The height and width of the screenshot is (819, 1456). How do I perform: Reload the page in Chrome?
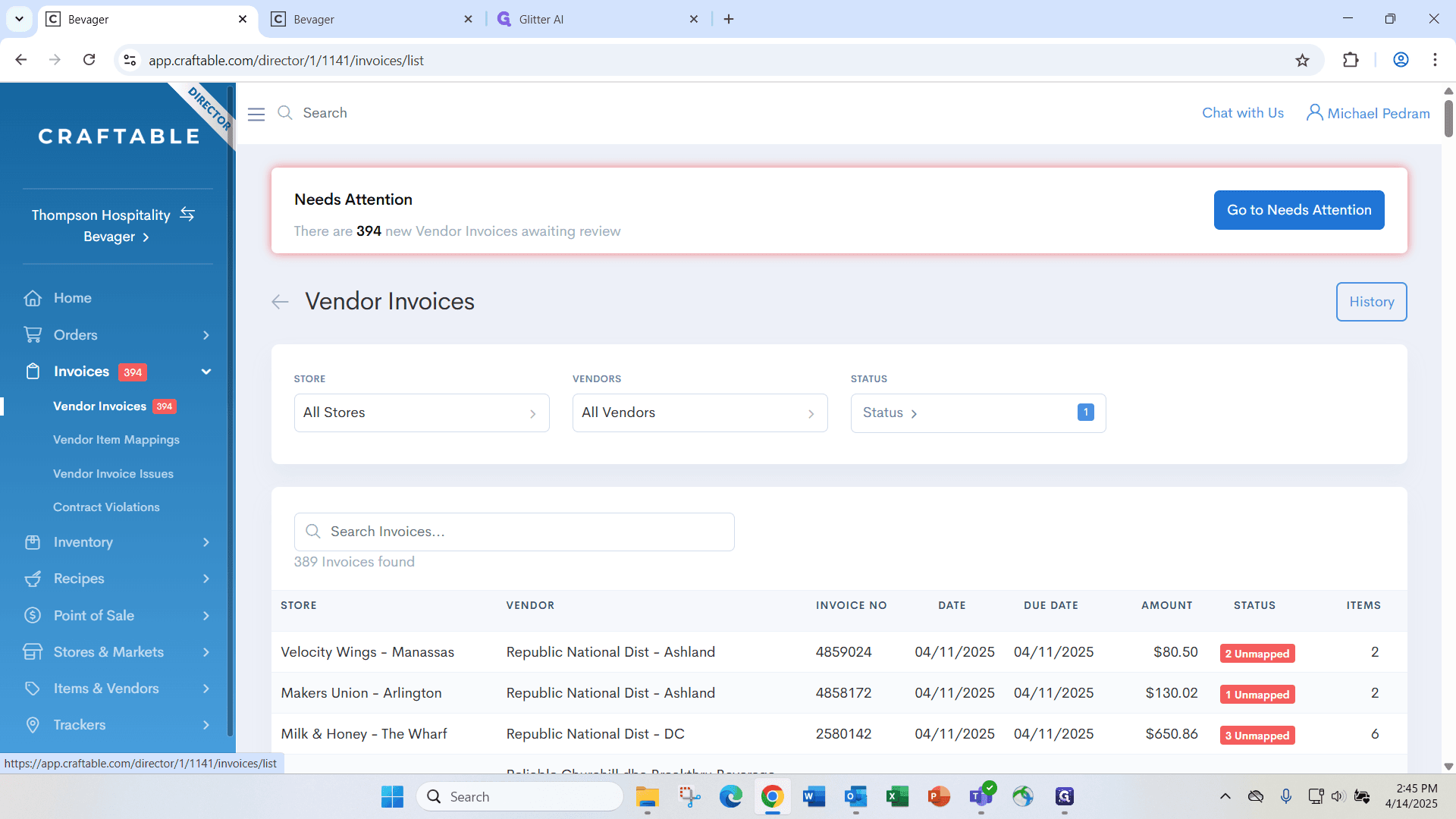(89, 60)
